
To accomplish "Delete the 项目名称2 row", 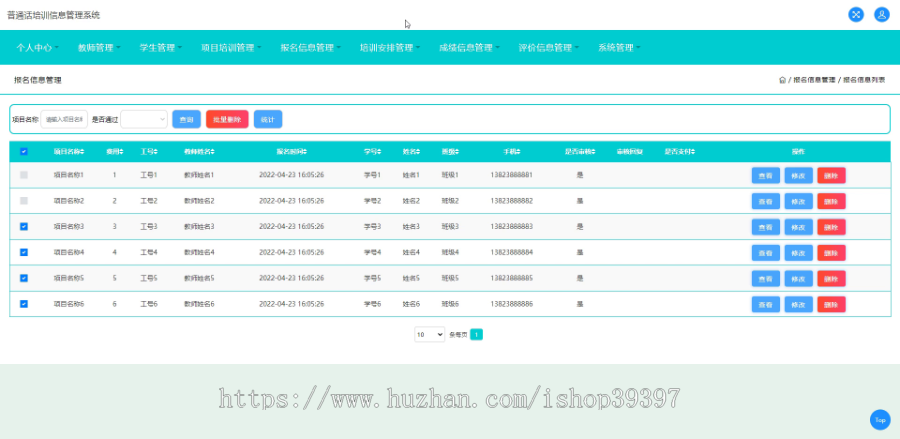I will tap(831, 201).
